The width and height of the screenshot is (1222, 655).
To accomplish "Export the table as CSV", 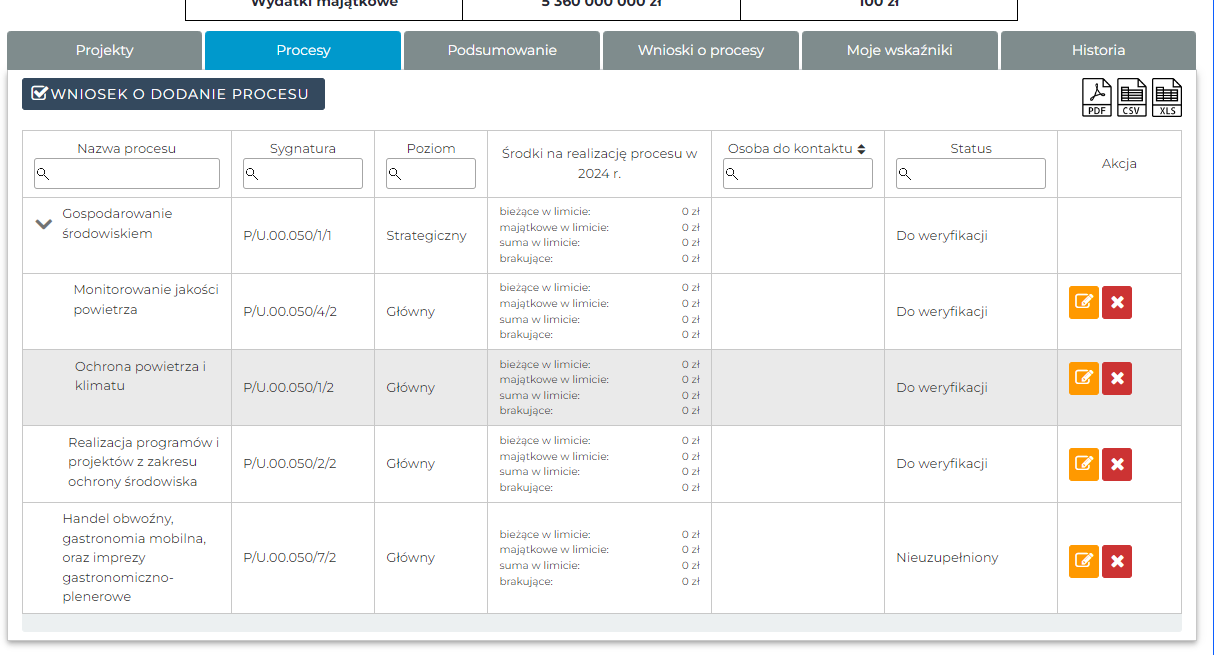I will pyautogui.click(x=1132, y=98).
